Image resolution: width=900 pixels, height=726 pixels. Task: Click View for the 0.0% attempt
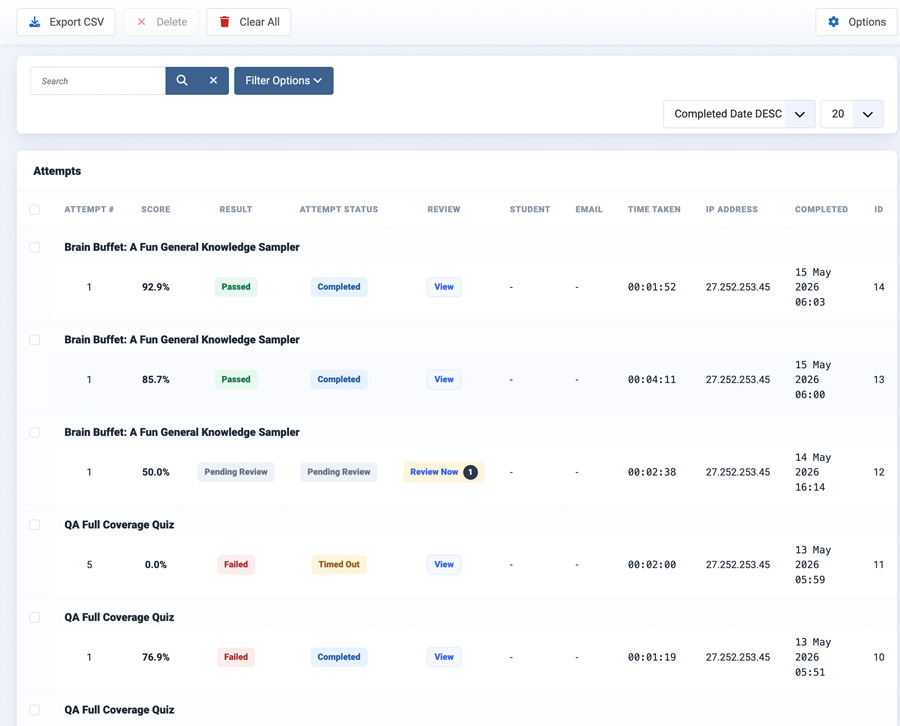(444, 564)
